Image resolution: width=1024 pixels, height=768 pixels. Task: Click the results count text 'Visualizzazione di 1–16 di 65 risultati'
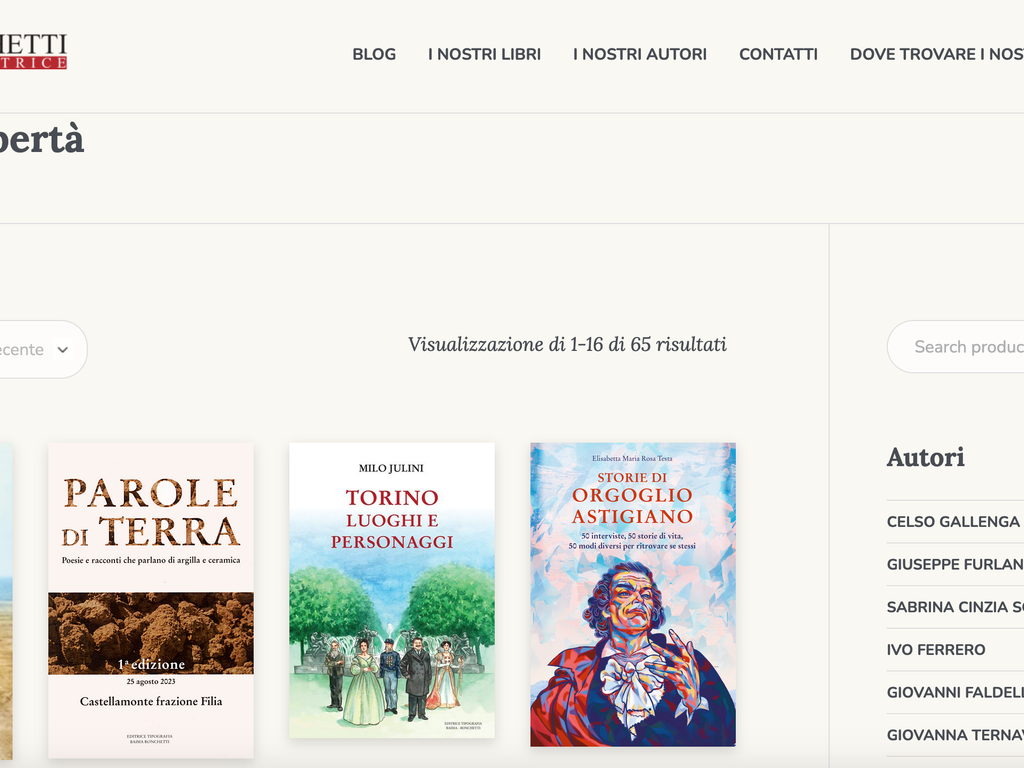(x=568, y=344)
